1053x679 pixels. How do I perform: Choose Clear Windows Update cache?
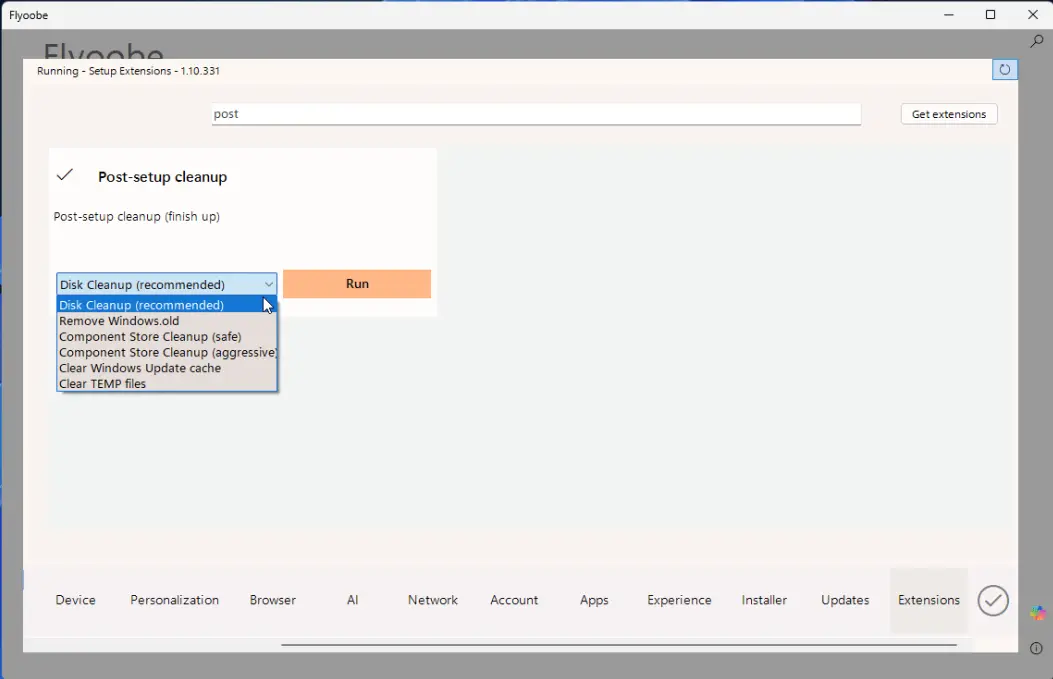pos(166,368)
